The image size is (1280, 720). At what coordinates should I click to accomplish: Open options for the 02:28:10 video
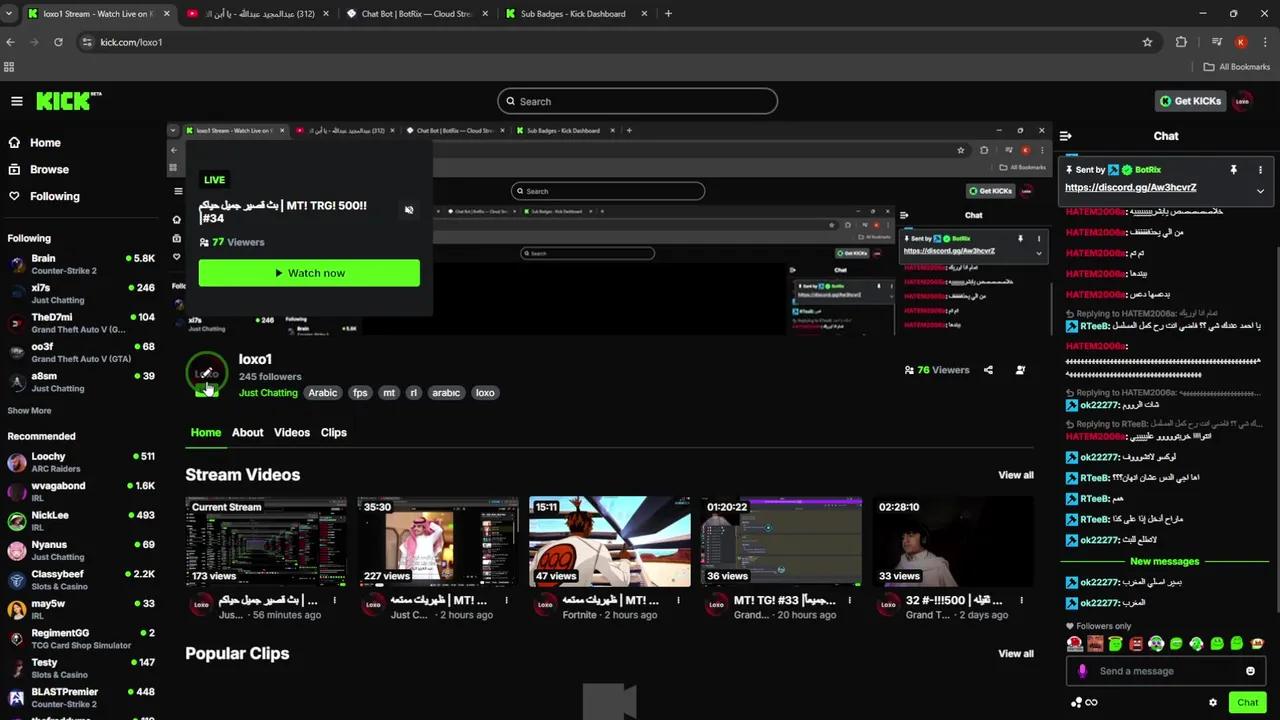(x=1021, y=601)
